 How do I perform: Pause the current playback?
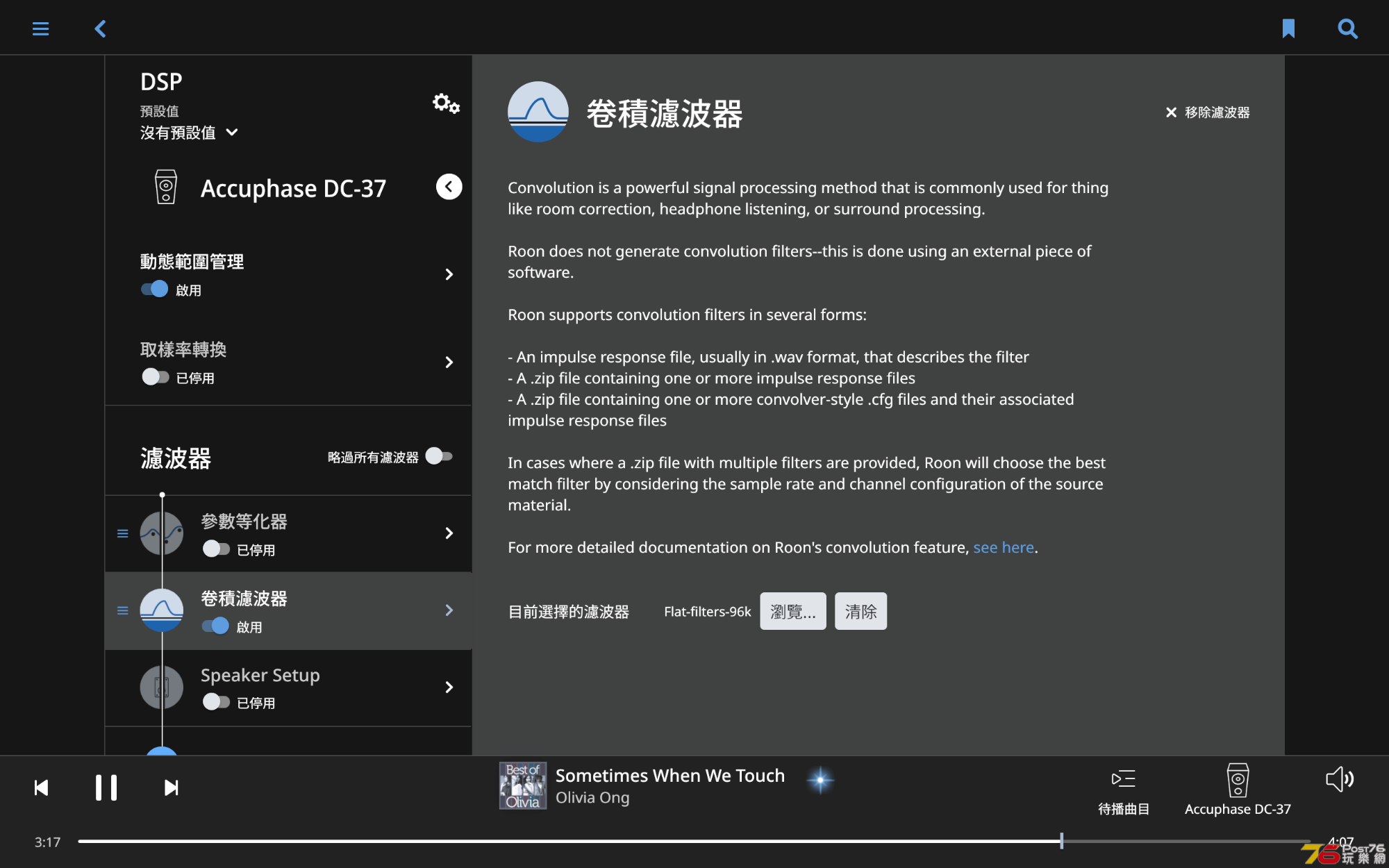[106, 787]
